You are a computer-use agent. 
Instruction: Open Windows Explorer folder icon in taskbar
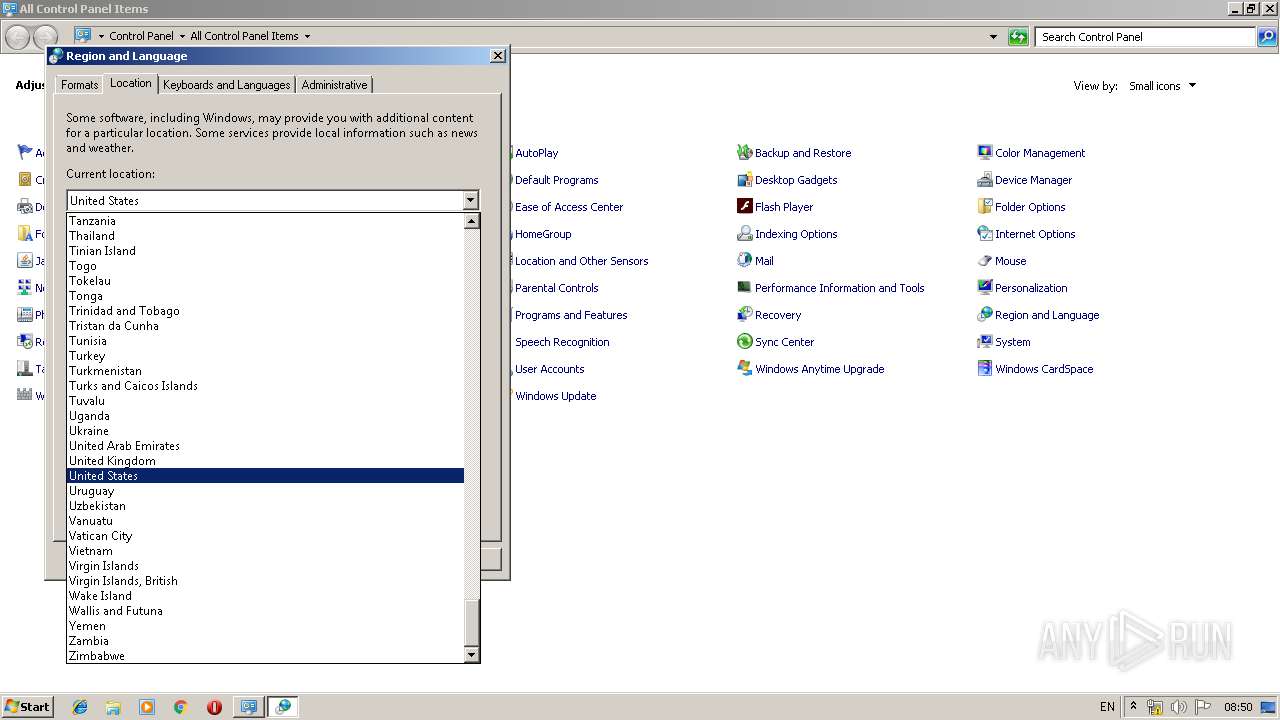[113, 707]
